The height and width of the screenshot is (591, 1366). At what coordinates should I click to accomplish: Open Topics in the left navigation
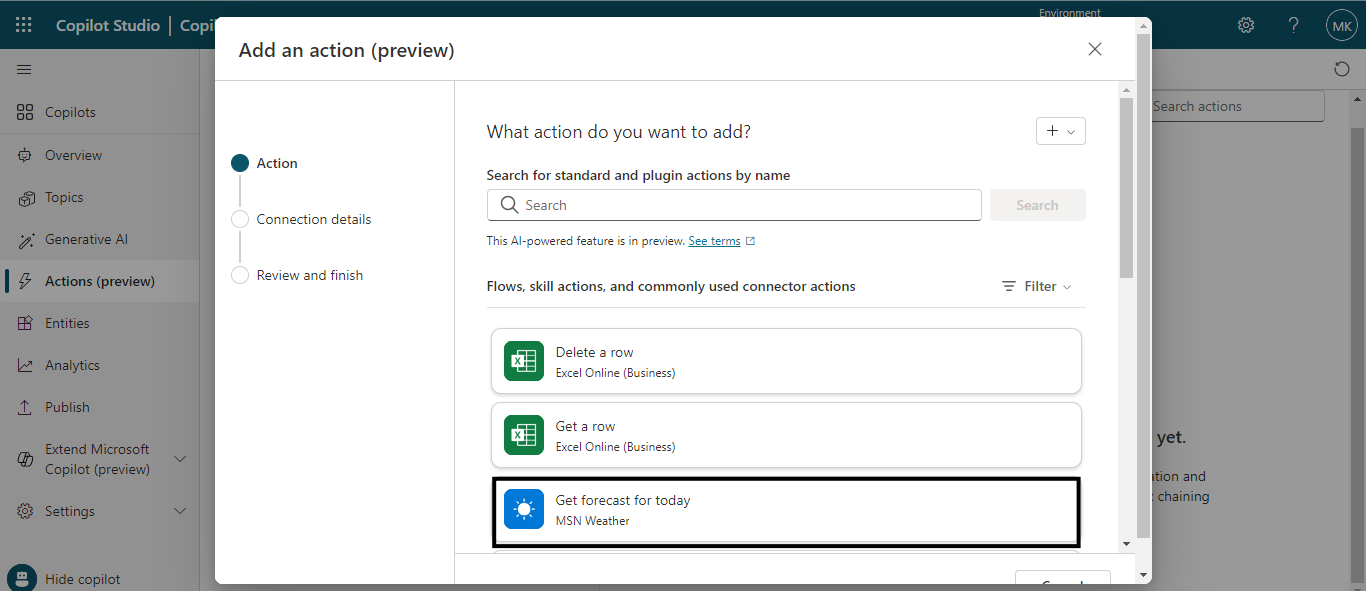pyautogui.click(x=64, y=197)
